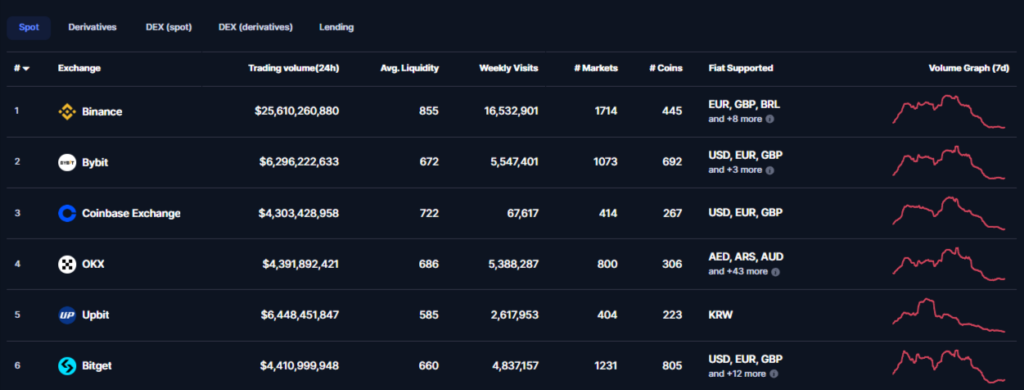Click the Bitget logo icon
Image resolution: width=1024 pixels, height=390 pixels.
tap(67, 366)
